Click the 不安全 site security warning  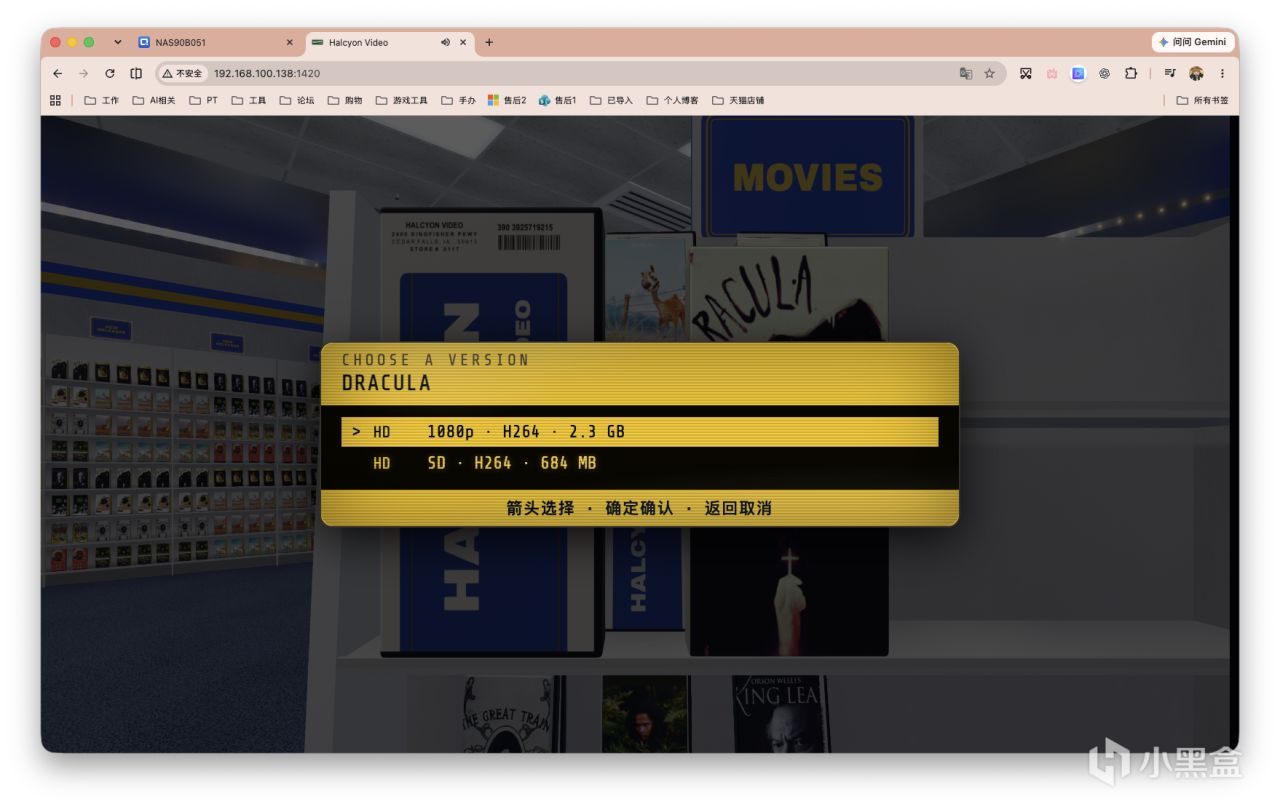[x=182, y=73]
